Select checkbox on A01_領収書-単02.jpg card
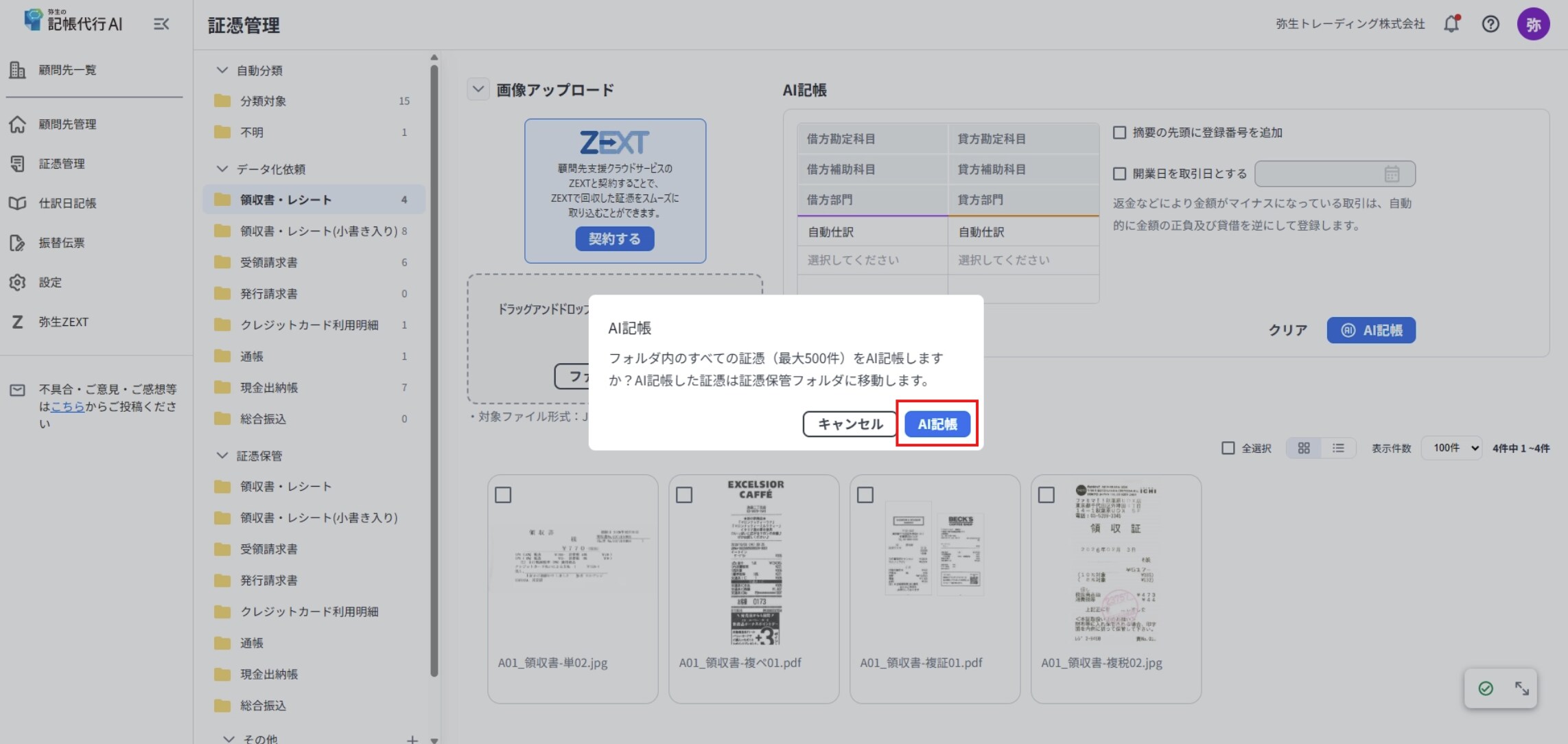 (x=503, y=495)
